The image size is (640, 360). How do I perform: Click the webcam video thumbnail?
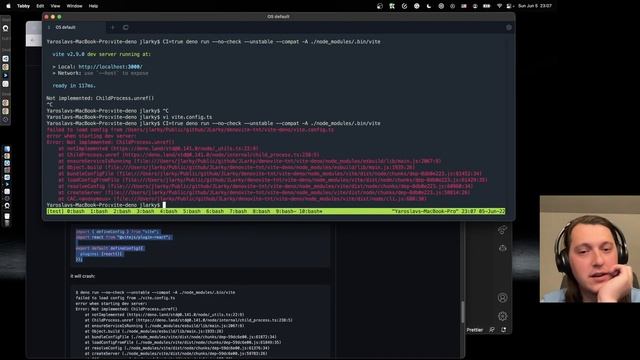[590, 249]
